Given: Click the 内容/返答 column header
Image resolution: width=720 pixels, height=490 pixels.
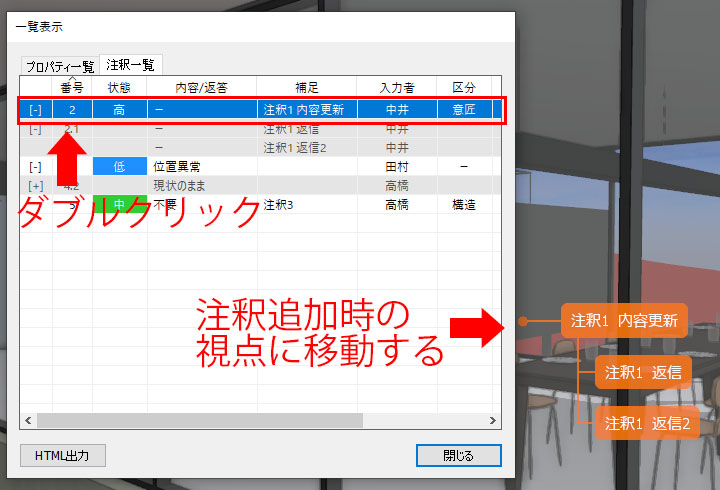Looking at the screenshot, I should pos(201,86).
